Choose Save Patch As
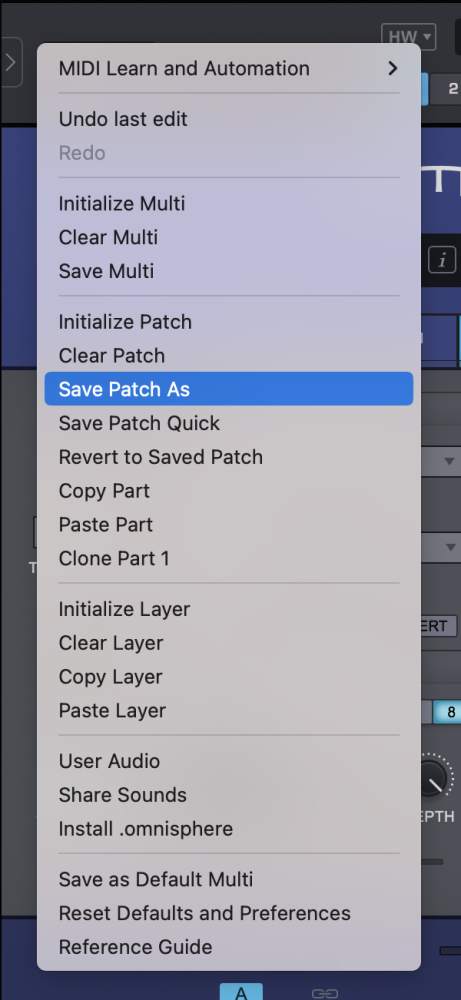 (x=229, y=389)
